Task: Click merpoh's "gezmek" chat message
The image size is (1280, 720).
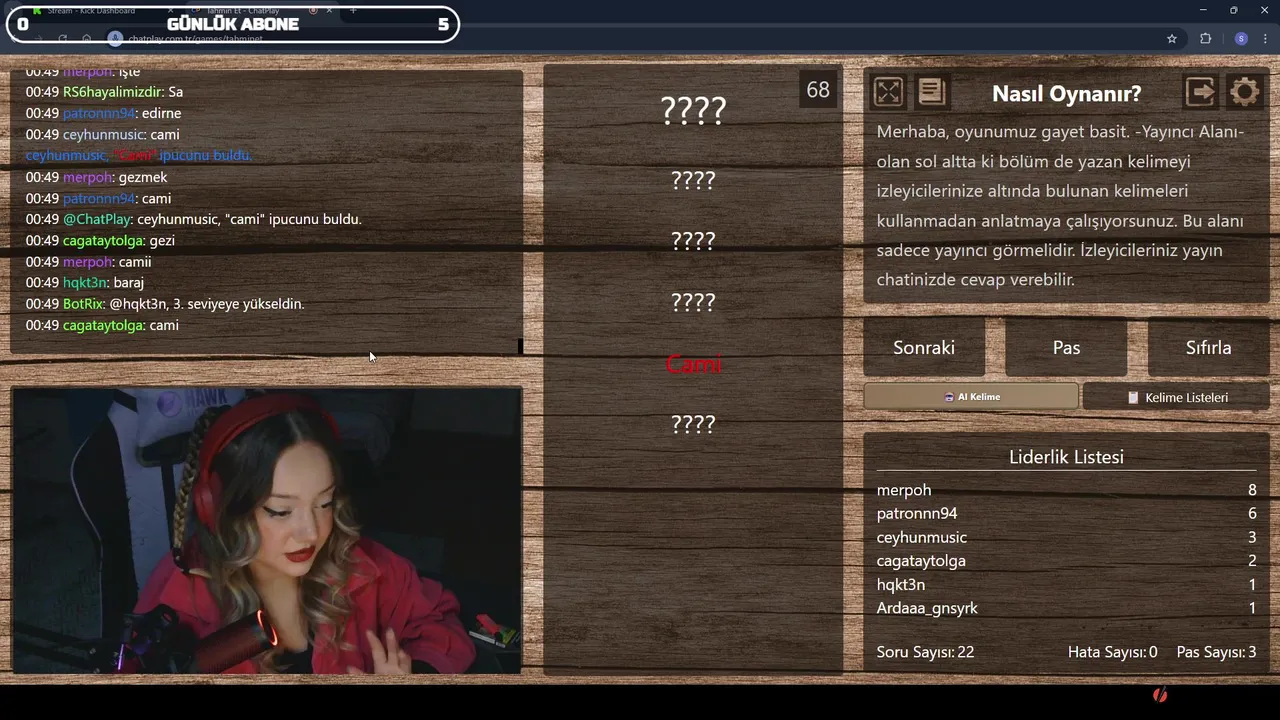Action: tap(96, 177)
